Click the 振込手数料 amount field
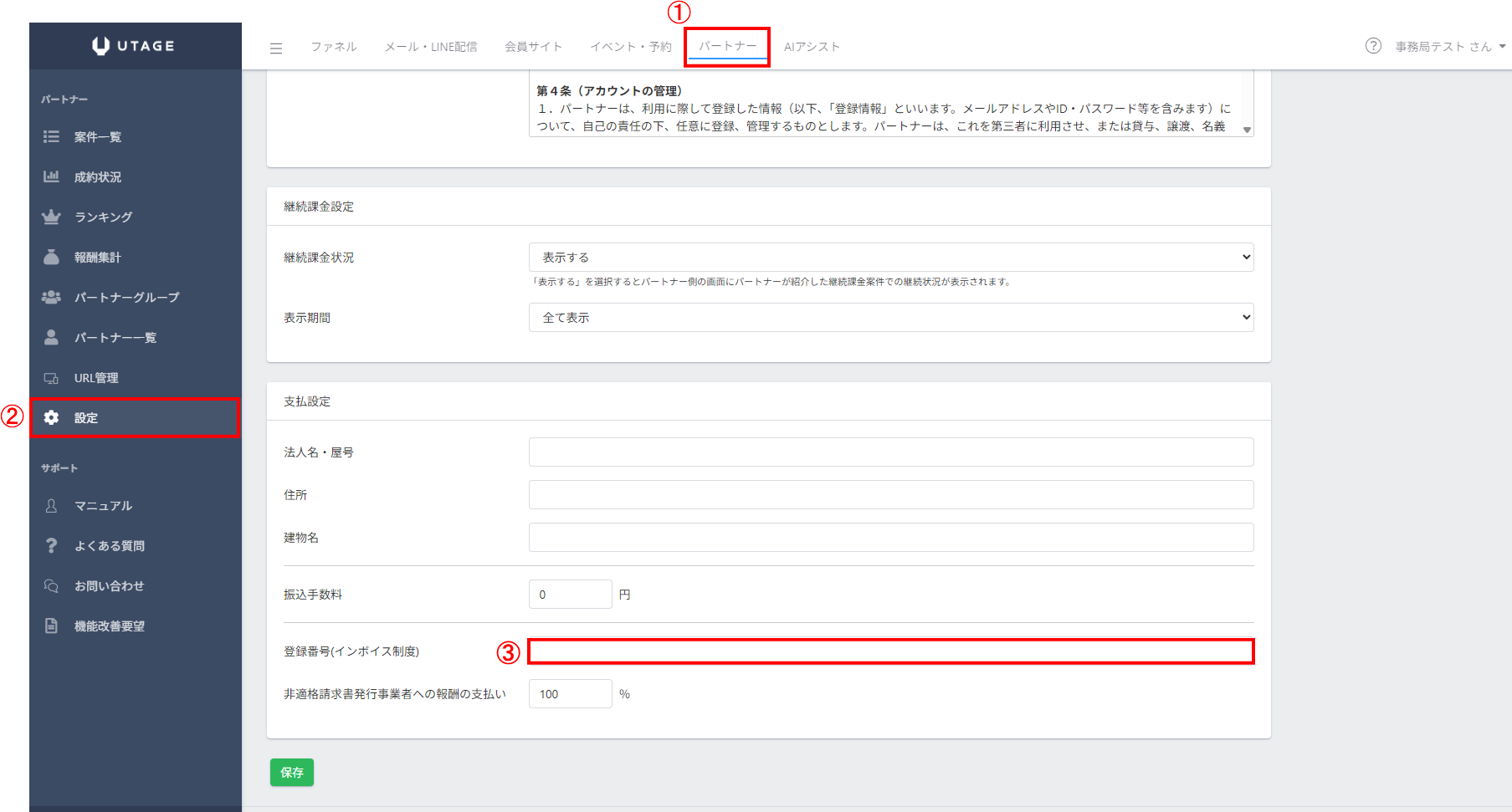Image resolution: width=1512 pixels, height=812 pixels. pyautogui.click(x=570, y=595)
